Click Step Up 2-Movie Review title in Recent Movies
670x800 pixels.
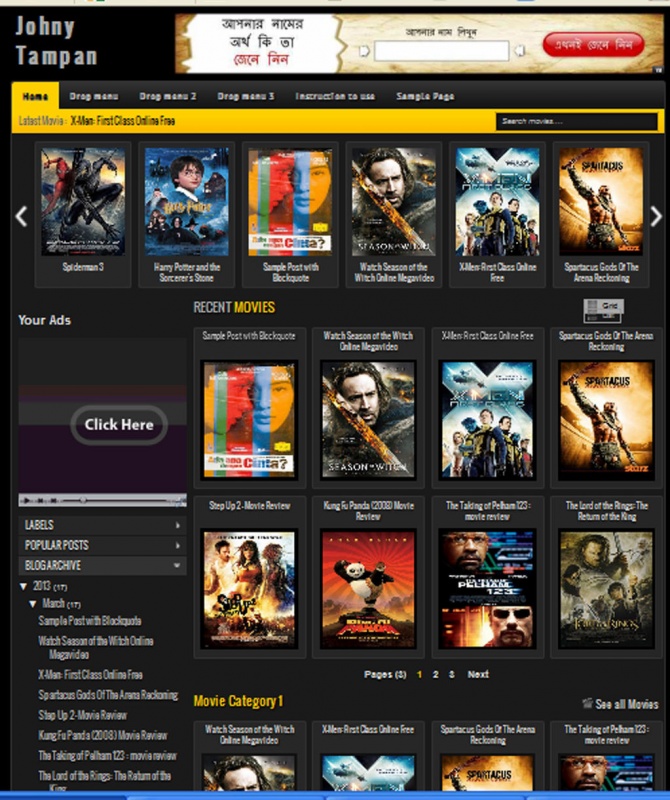pyautogui.click(x=249, y=505)
